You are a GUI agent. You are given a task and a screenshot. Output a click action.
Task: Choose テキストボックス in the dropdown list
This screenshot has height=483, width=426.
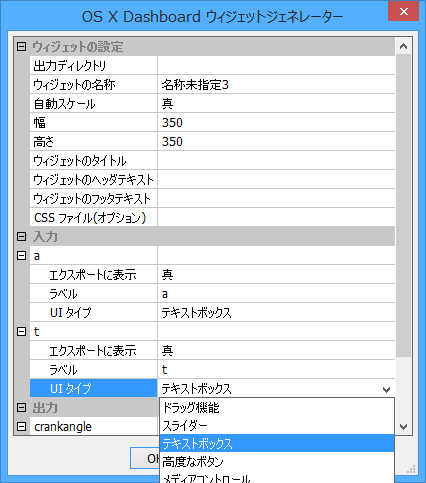click(x=277, y=443)
